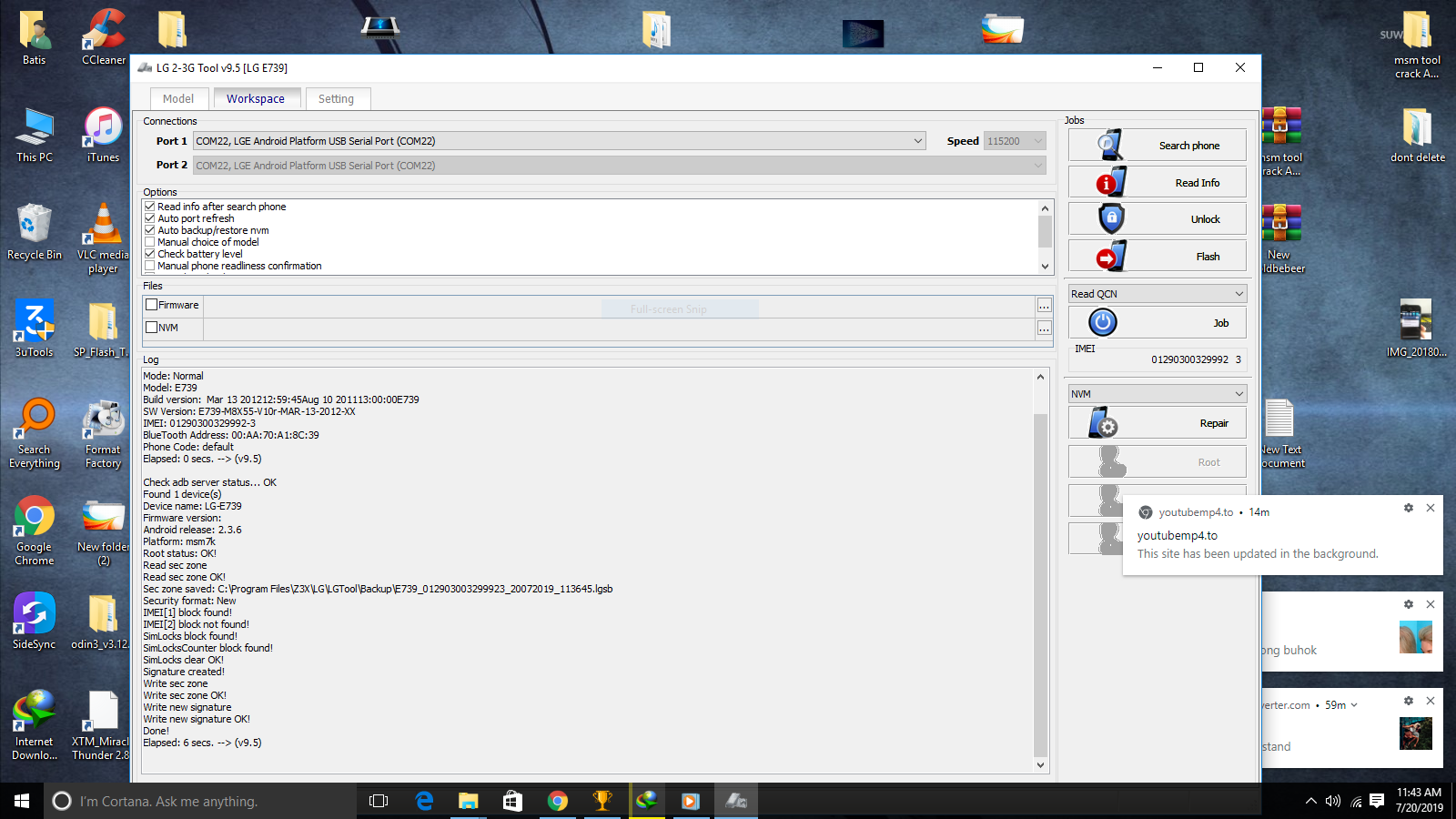
Task: Click the Repair button
Action: [1158, 423]
